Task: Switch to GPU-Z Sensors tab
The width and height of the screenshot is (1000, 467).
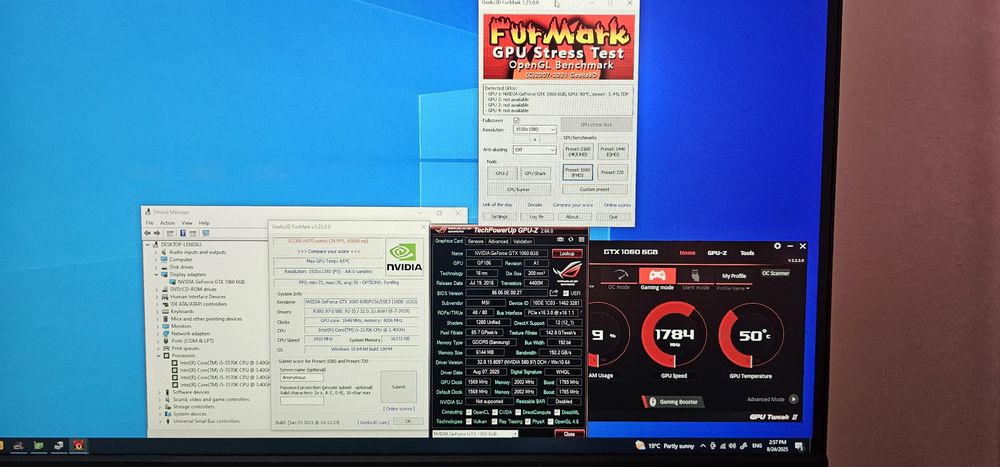Action: tap(476, 242)
